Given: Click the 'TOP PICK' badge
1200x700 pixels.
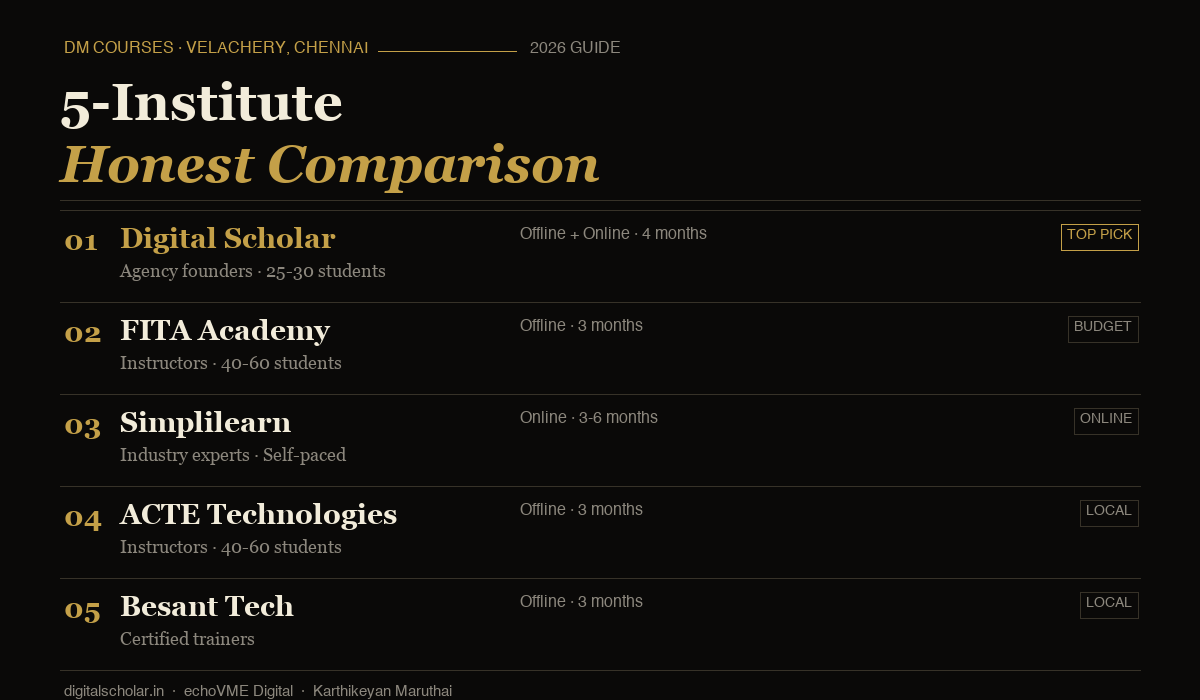Looking at the screenshot, I should [1100, 237].
